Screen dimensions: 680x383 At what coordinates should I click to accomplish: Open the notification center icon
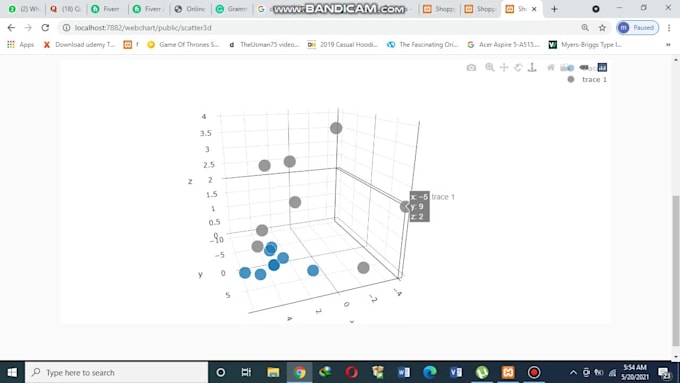tap(664, 372)
